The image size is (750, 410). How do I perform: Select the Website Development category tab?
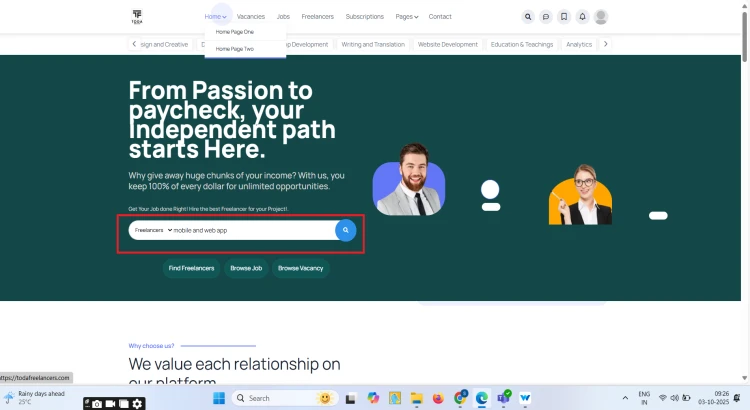tap(448, 44)
